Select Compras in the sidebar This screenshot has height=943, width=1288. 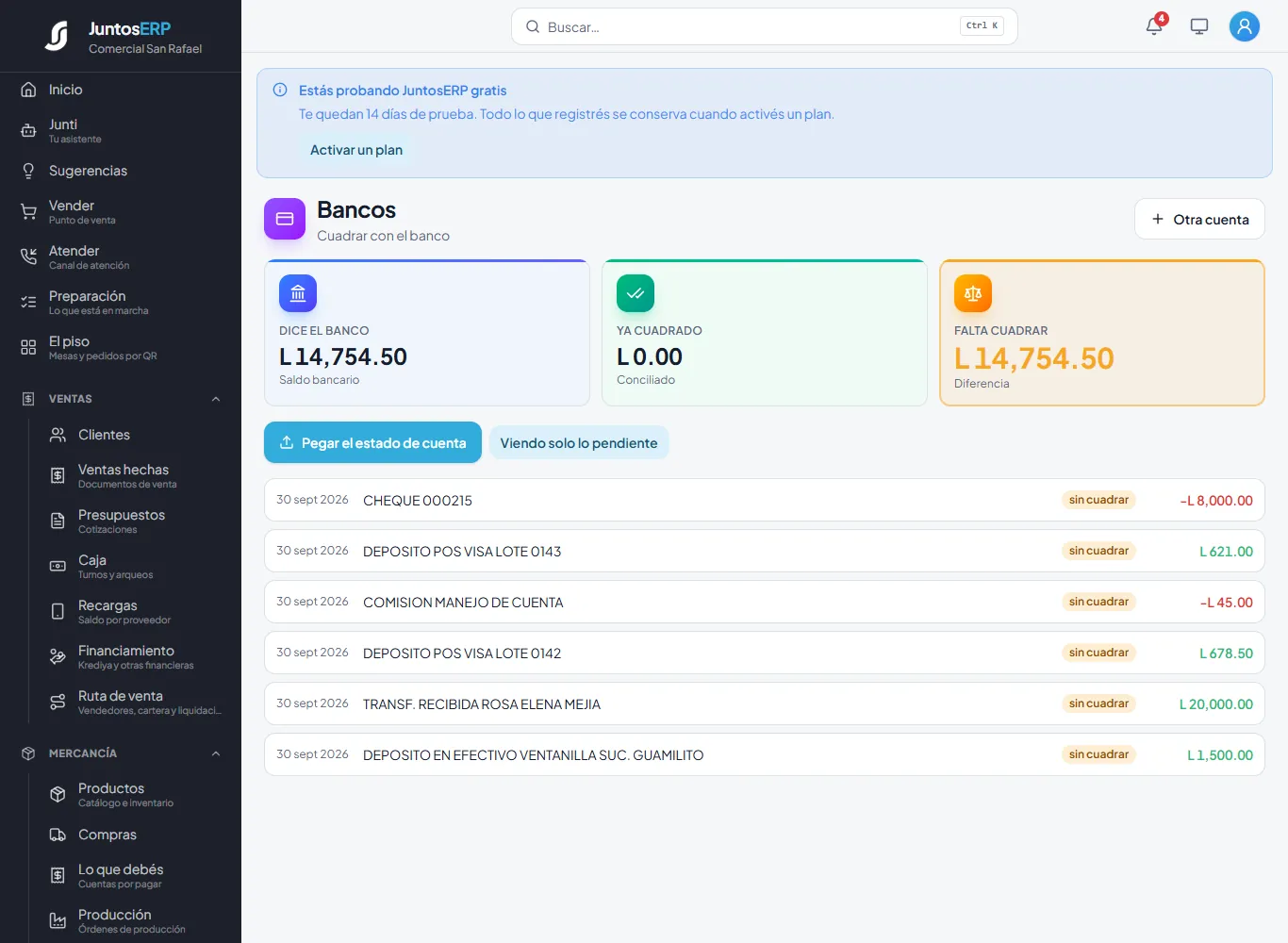[135, 835]
